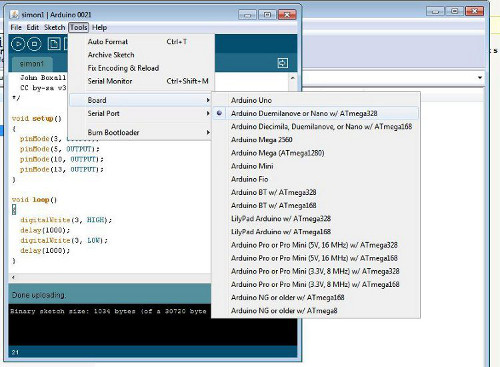This screenshot has height=367, width=500.
Task: Choose Pro Mini (3.3V, 8 MHz) w/ ATmega328
Action: tap(316, 271)
